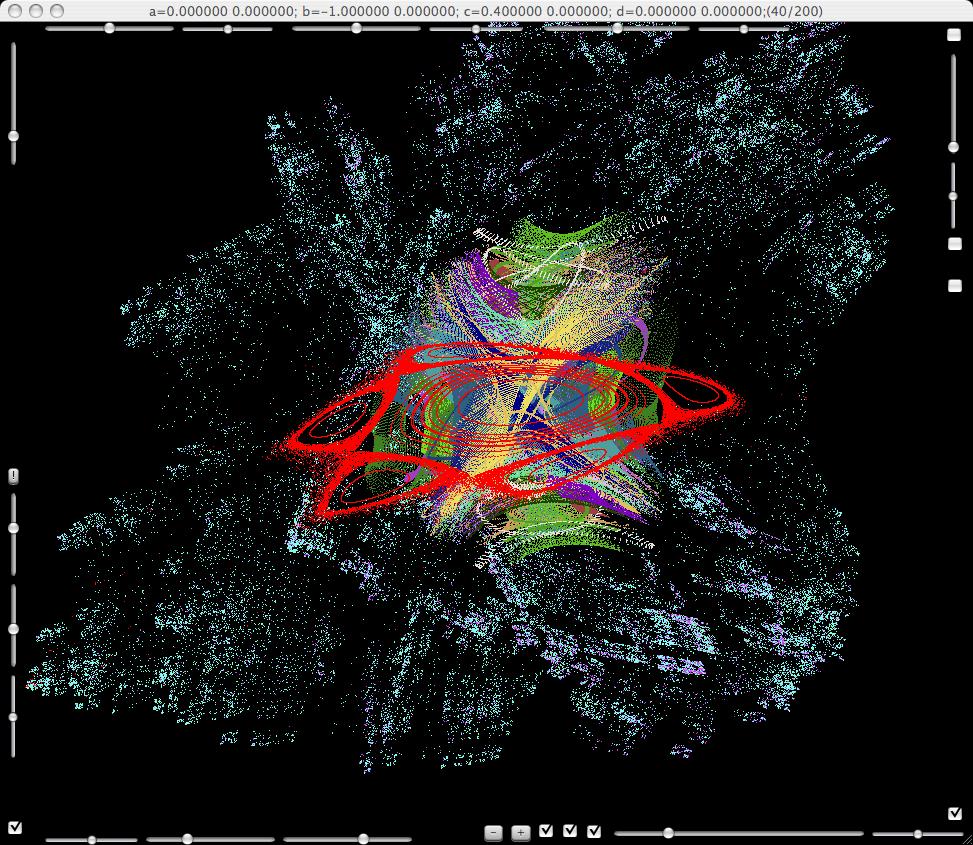The width and height of the screenshot is (973, 845).
Task: Click the exclamation mark button on left edge
Action: pos(14,476)
